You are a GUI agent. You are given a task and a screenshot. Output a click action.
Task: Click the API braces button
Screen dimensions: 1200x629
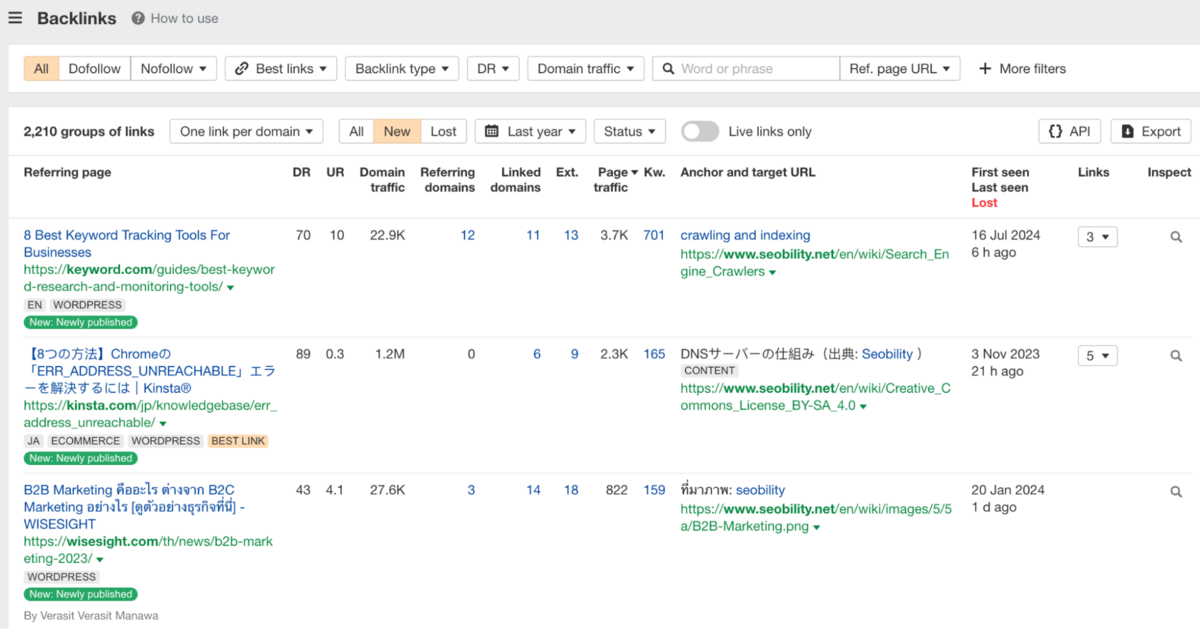tap(1069, 131)
